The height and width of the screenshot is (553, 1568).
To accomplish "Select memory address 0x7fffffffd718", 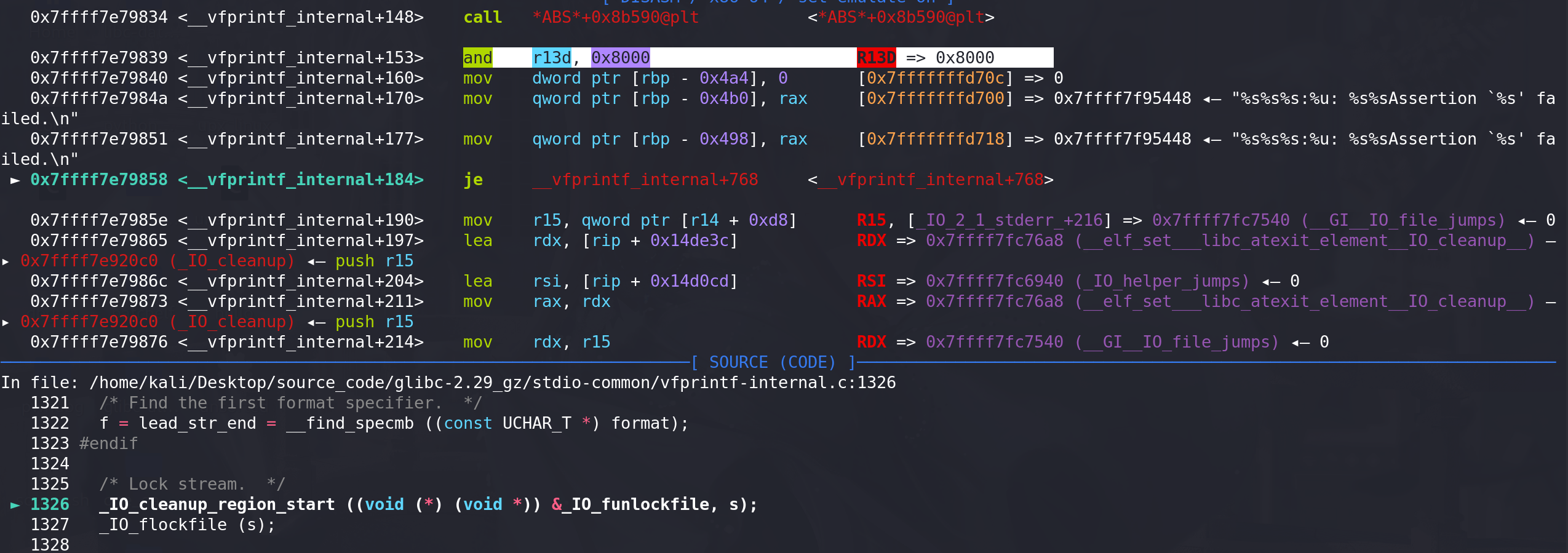I will (x=936, y=139).
